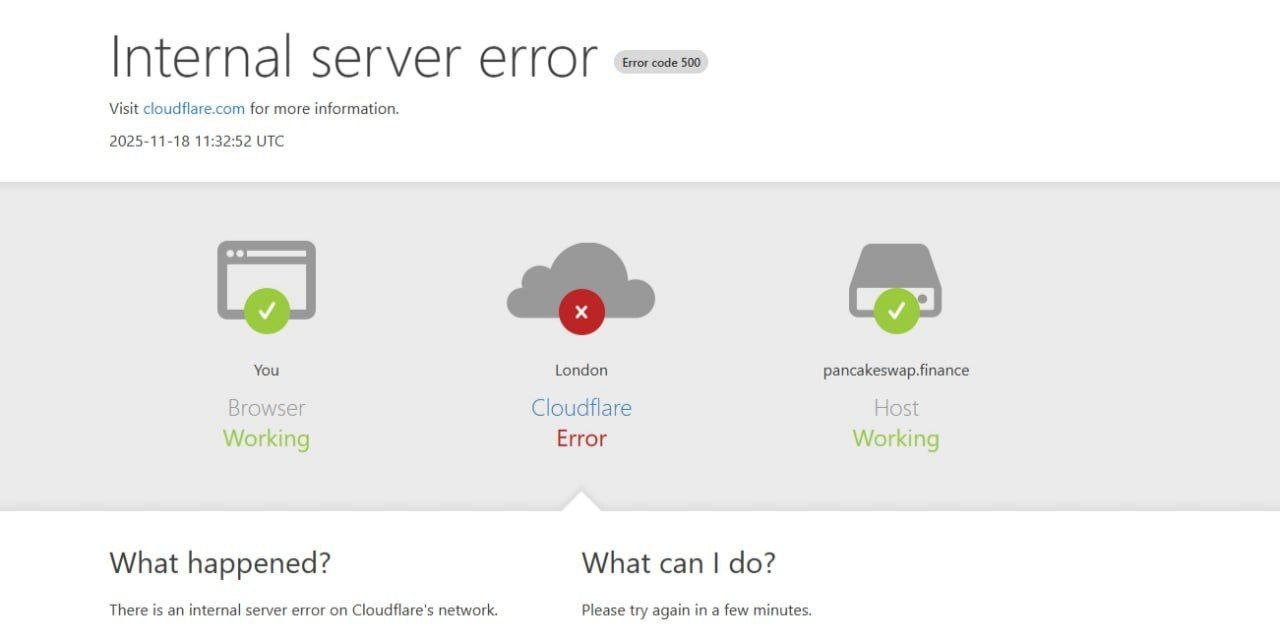The width and height of the screenshot is (1280, 643).
Task: Click the green Working status under Host
Action: coord(896,438)
